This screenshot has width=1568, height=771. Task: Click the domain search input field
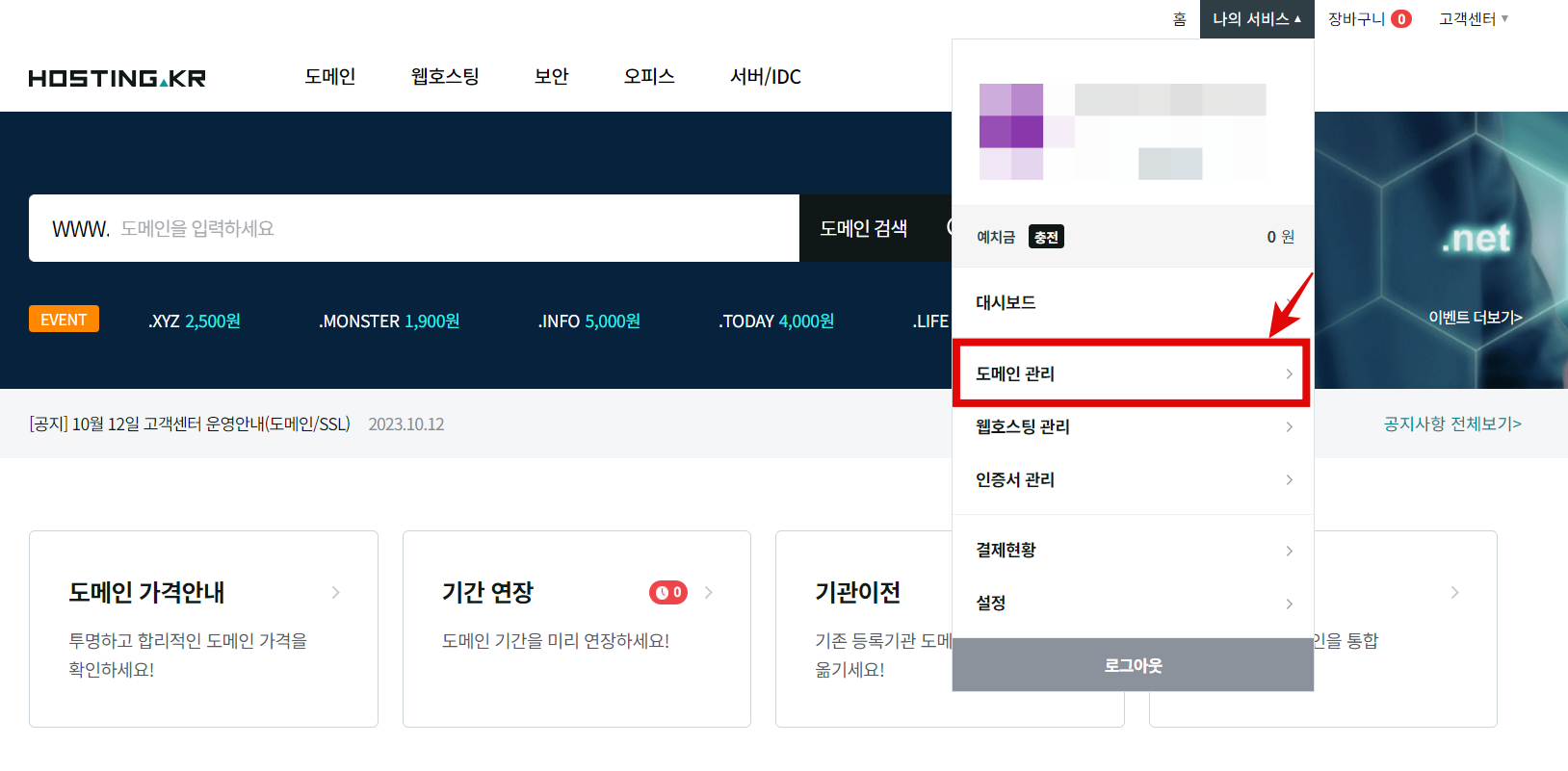pos(414,228)
